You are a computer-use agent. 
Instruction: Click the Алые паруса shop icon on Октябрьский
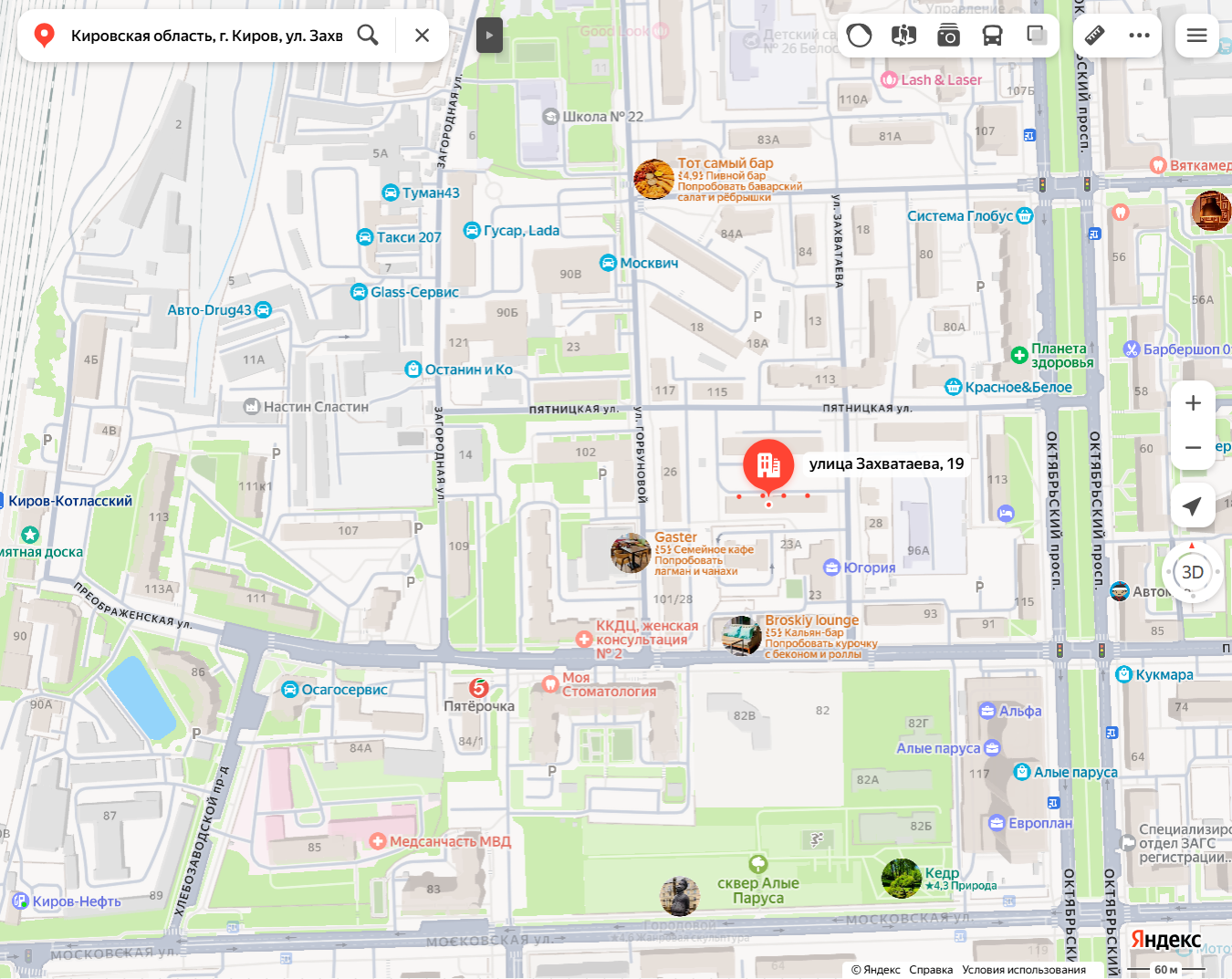tap(1022, 772)
